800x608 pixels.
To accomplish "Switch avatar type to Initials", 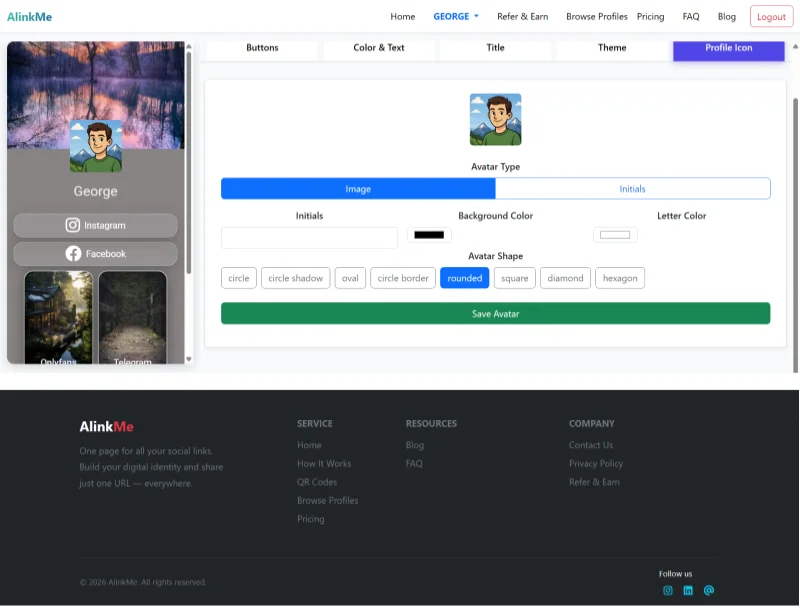I will (x=633, y=188).
